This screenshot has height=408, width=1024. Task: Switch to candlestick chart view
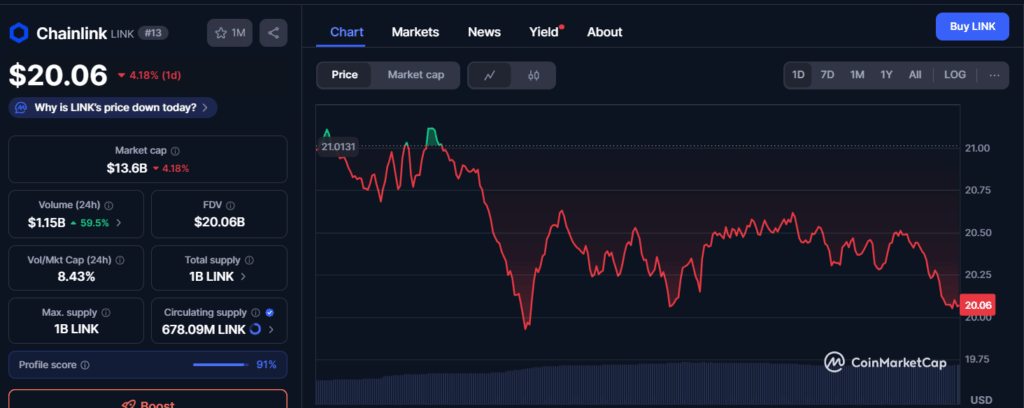(534, 75)
